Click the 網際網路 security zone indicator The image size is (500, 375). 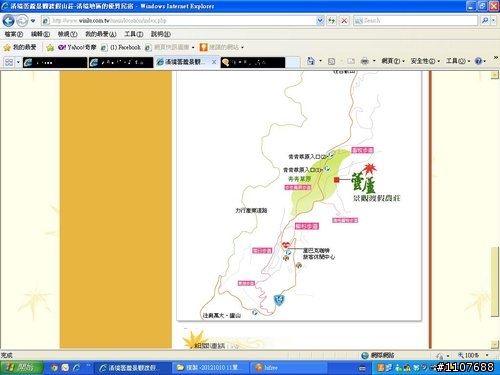click(378, 355)
